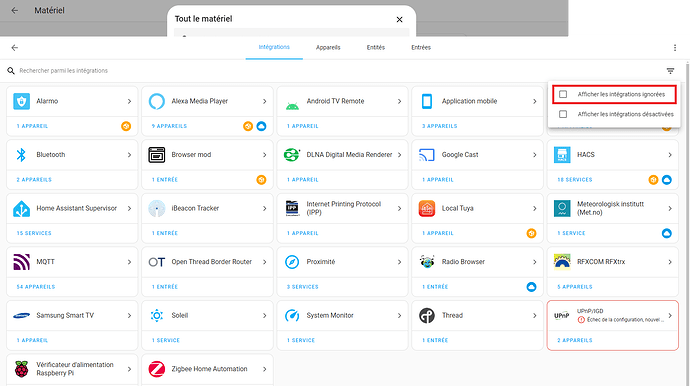Click the Zigbee Home Automation icon
The image size is (690, 386).
157,369
